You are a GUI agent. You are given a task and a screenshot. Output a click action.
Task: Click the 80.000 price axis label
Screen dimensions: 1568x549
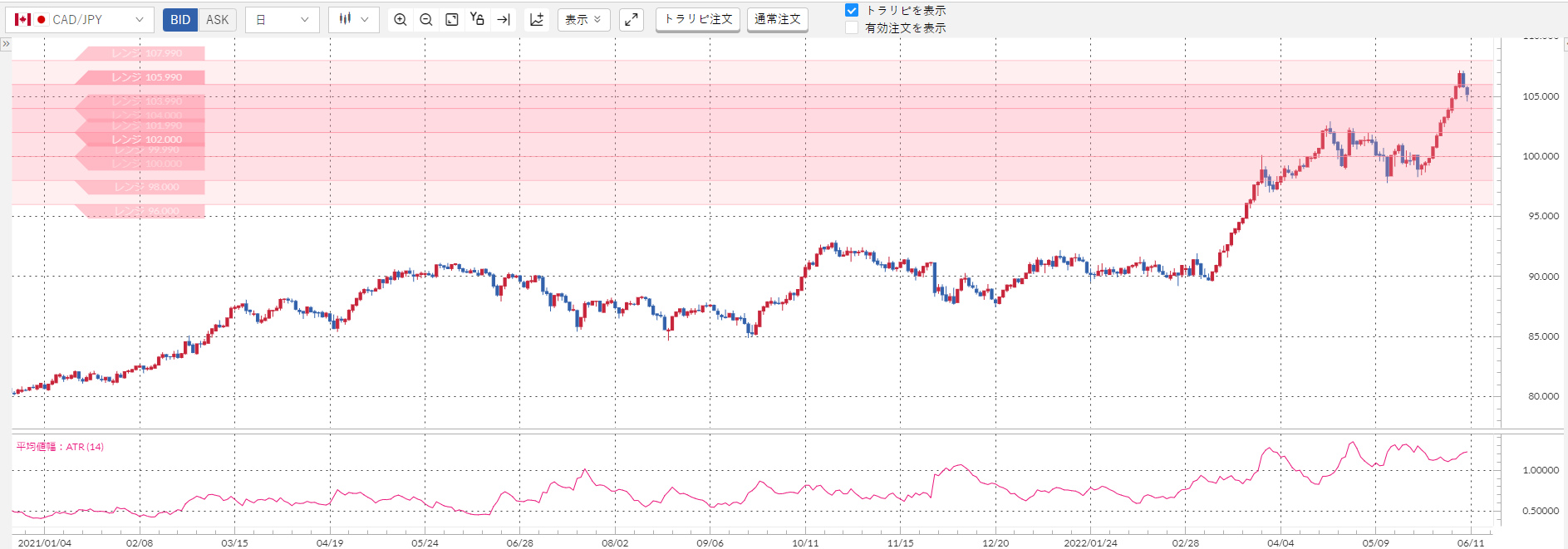(1543, 396)
